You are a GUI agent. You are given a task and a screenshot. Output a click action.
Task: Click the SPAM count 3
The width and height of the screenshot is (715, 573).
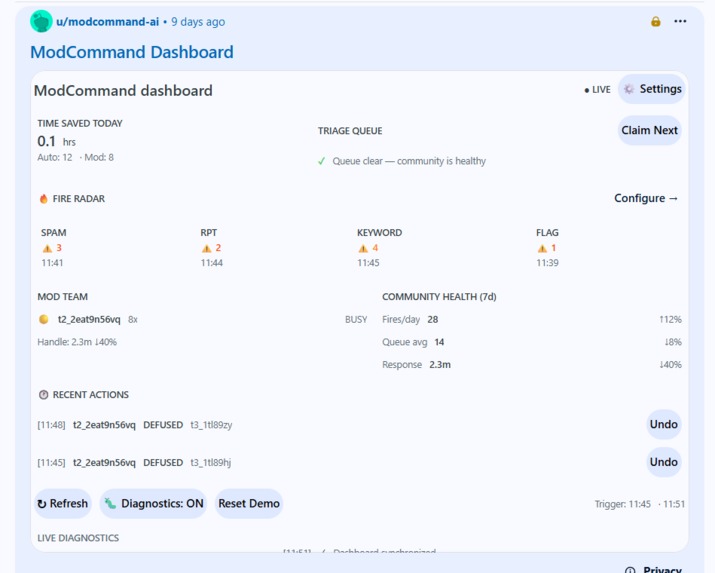(59, 248)
